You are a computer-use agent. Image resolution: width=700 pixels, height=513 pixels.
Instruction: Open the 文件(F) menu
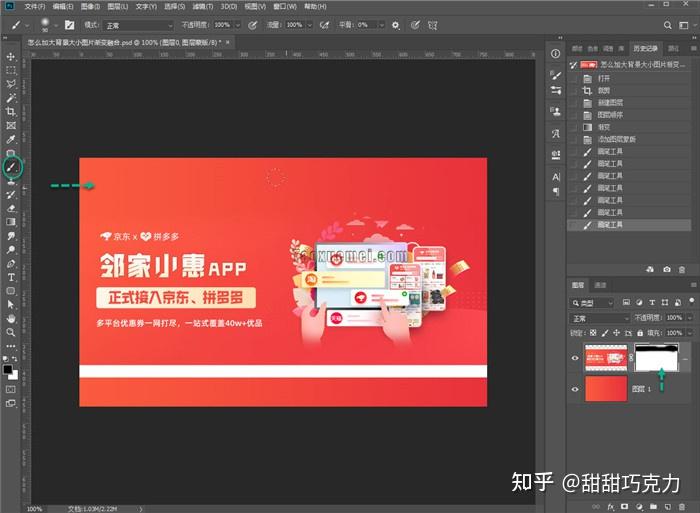click(x=35, y=7)
